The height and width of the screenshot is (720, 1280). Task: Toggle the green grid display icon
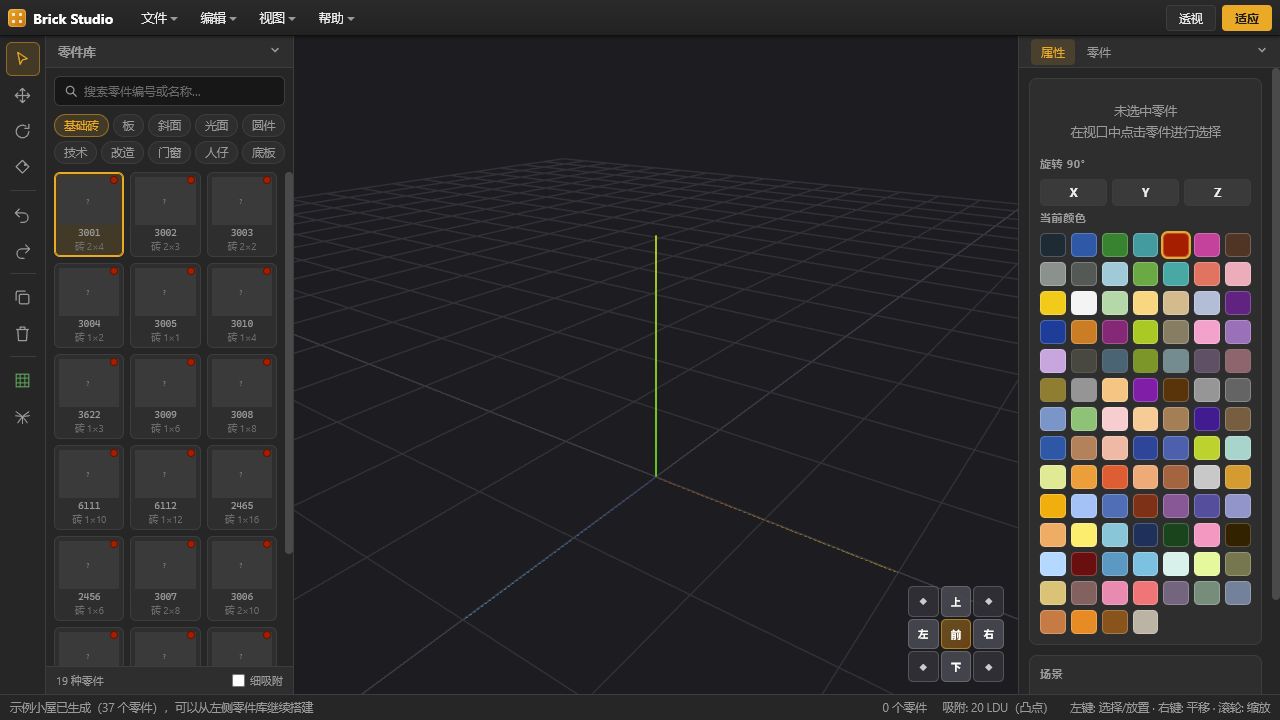click(23, 381)
